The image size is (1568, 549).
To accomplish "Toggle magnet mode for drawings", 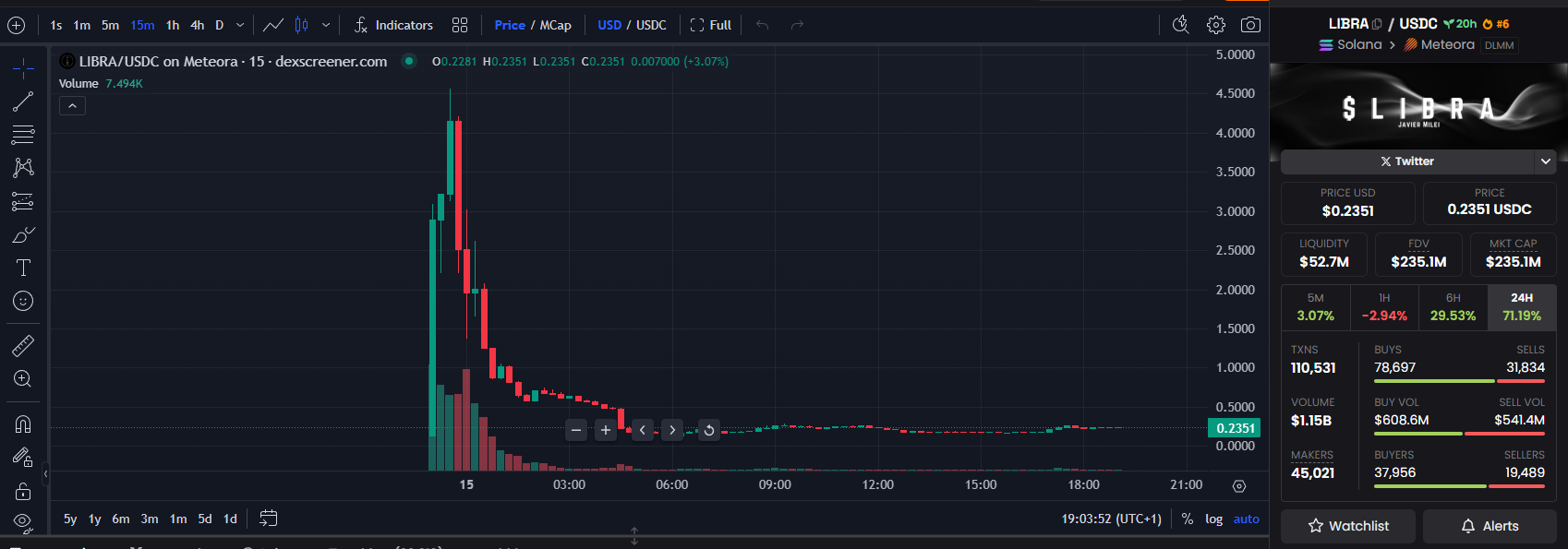I will pyautogui.click(x=23, y=424).
